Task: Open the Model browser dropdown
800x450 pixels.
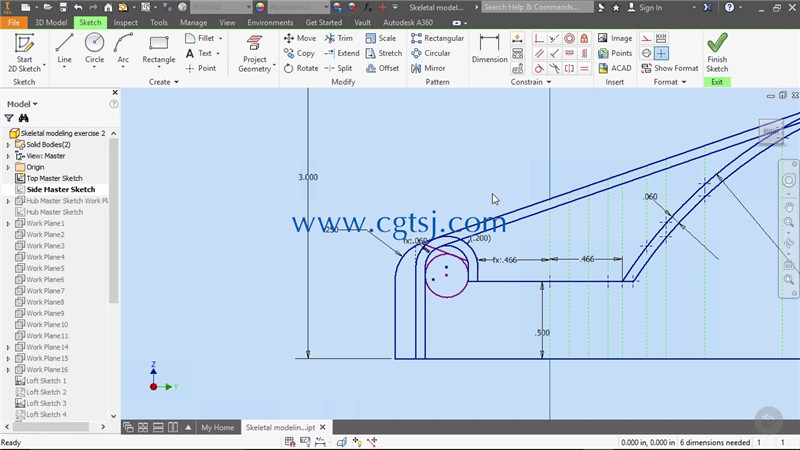Action: click(22, 104)
